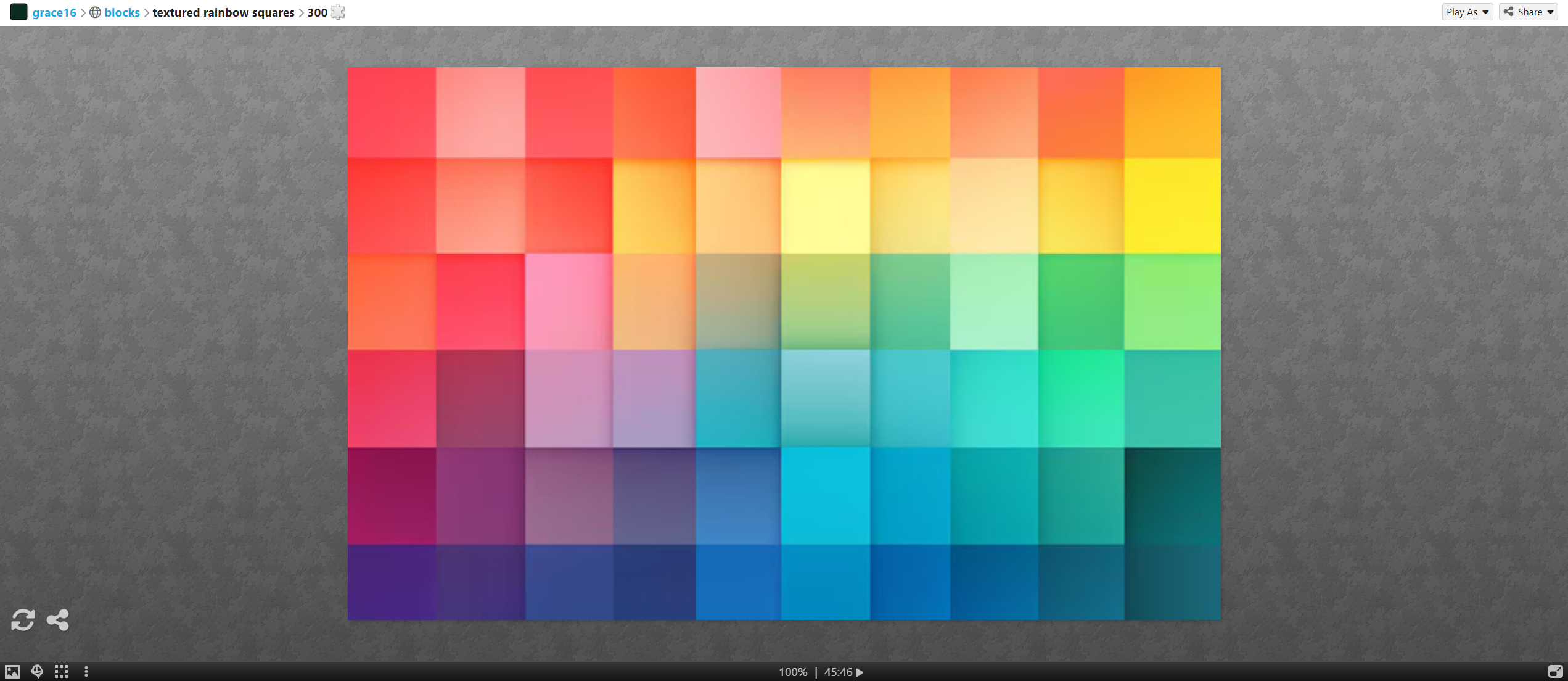This screenshot has width=1568, height=681.
Task: Click the puzzle piece icon next to 300
Action: pos(339,12)
